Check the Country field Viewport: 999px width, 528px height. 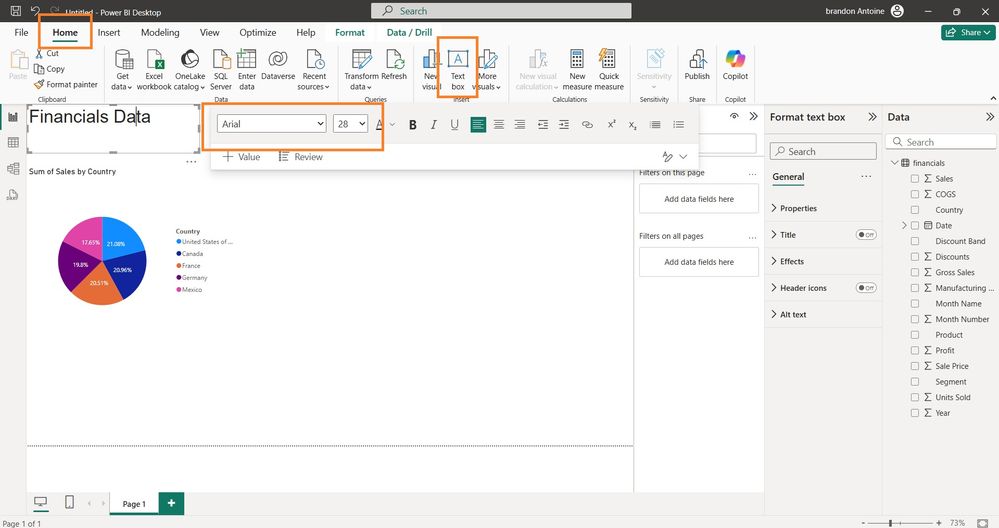pos(915,210)
